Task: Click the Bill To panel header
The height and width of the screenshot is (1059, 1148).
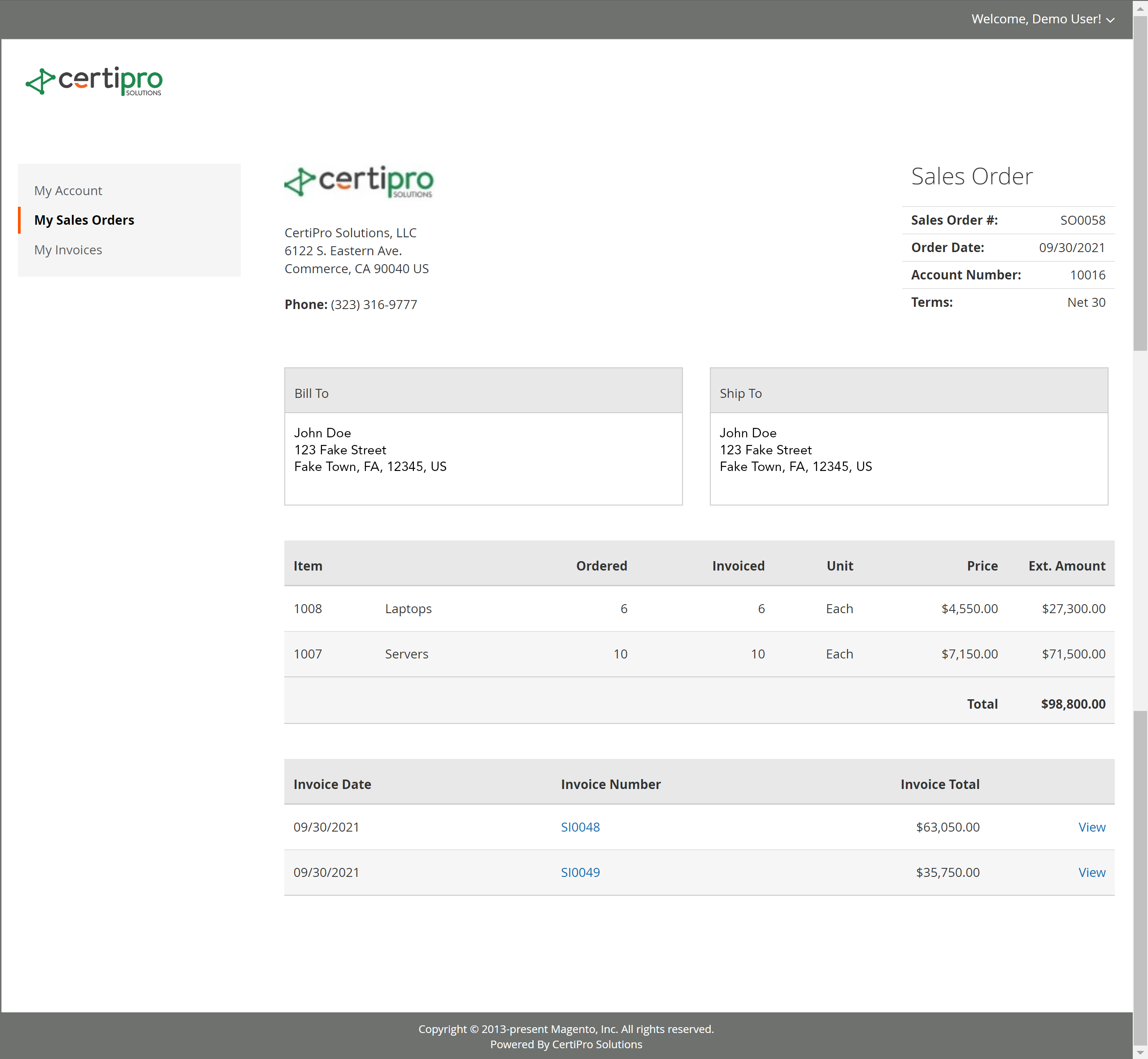Action: coord(483,392)
